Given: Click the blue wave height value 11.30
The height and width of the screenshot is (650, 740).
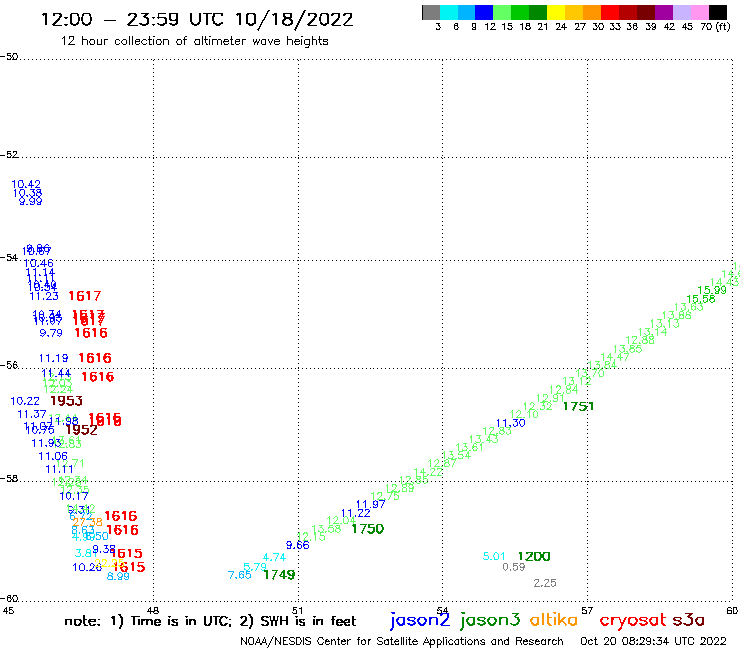Looking at the screenshot, I should [x=511, y=423].
